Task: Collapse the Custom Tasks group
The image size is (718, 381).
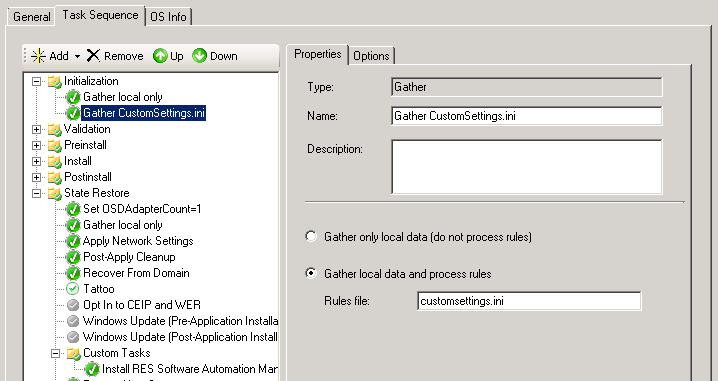Action: (55, 354)
